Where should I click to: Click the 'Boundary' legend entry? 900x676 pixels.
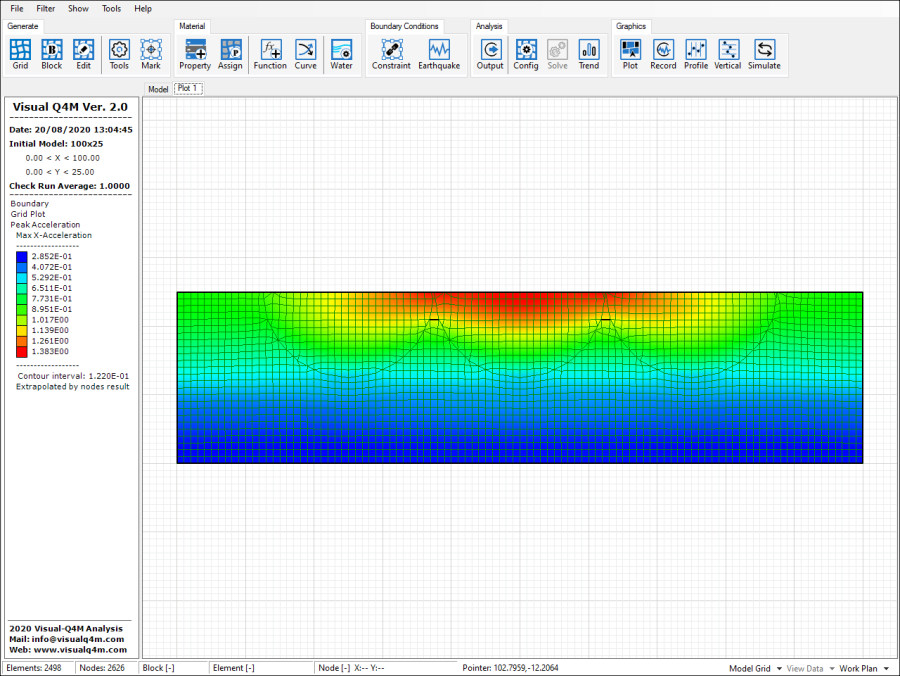(30, 204)
